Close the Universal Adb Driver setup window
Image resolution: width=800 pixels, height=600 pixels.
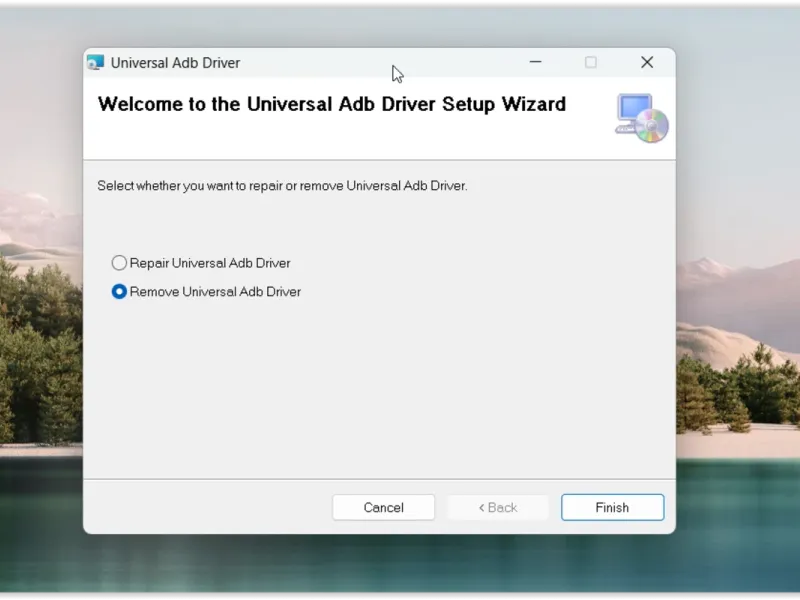coord(647,62)
